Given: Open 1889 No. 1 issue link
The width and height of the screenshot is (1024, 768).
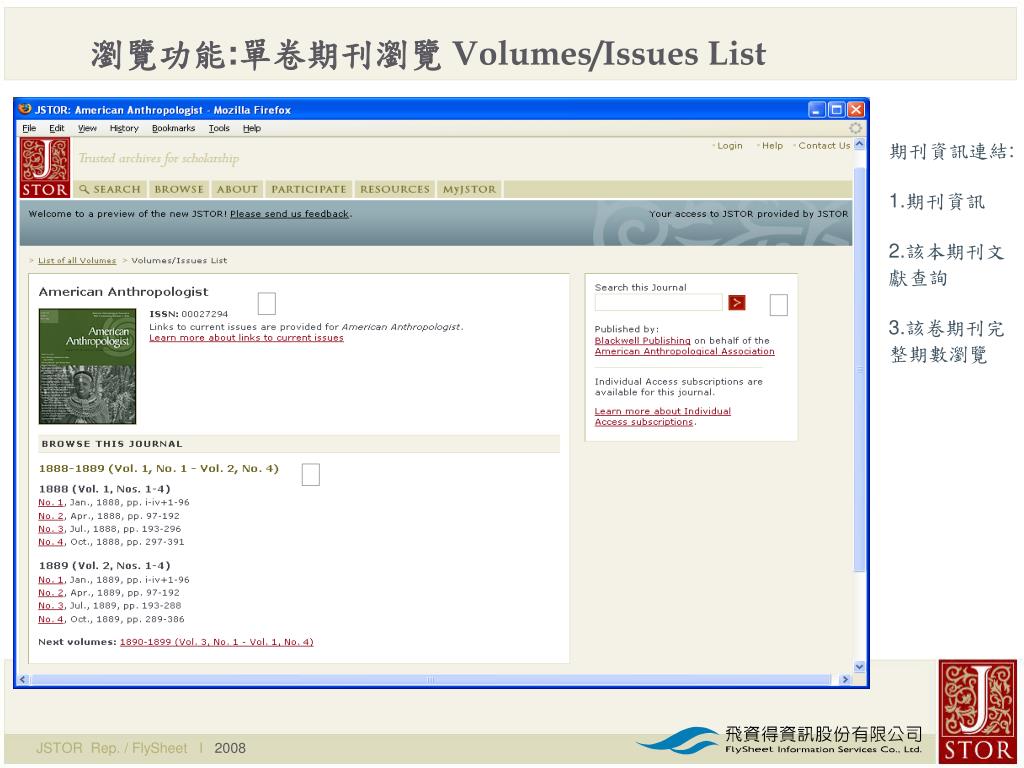Looking at the screenshot, I should click(51, 580).
